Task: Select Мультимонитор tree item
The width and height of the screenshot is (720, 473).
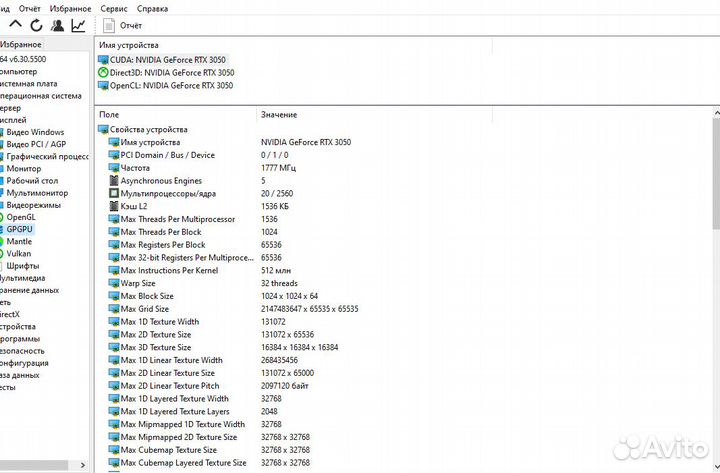Action: click(x=37, y=193)
